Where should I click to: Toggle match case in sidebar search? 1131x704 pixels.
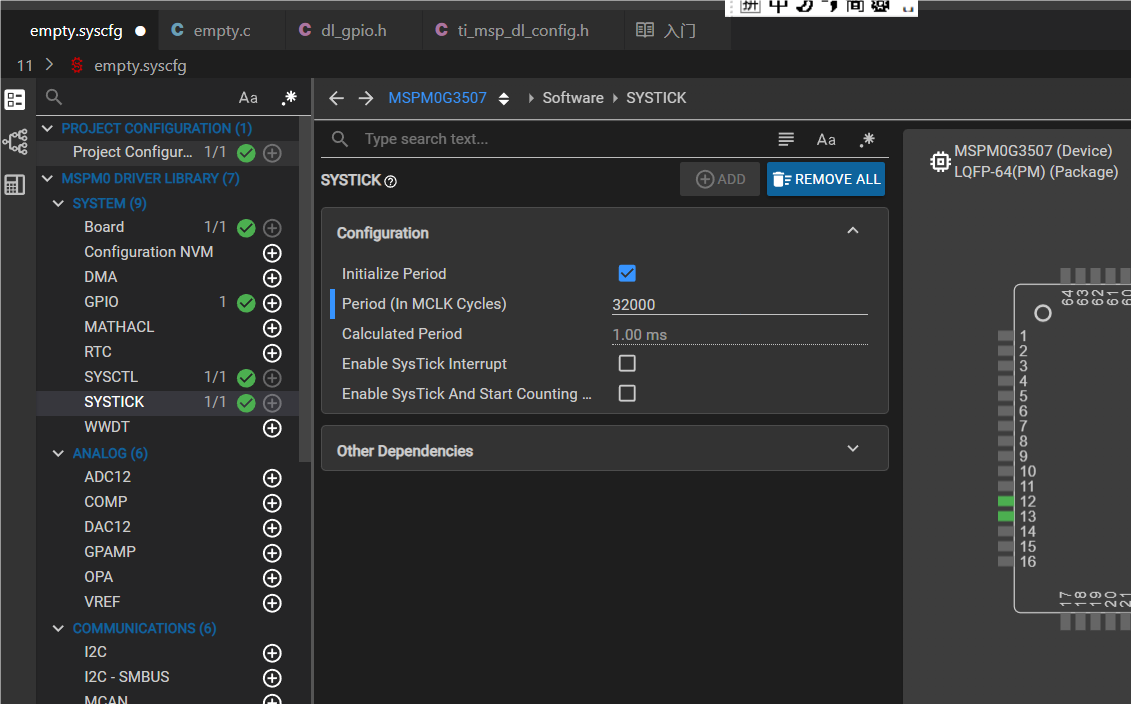click(x=248, y=97)
